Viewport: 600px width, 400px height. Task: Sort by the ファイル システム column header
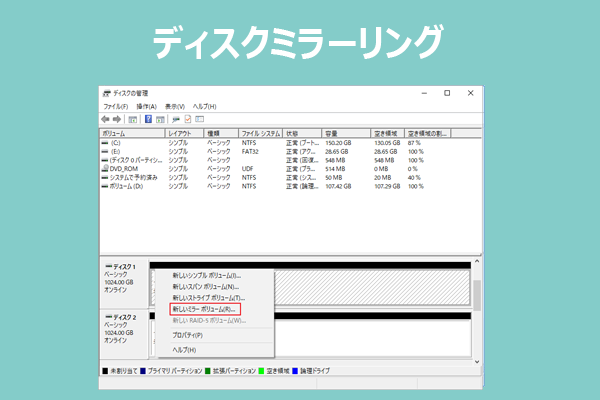pyautogui.click(x=261, y=133)
